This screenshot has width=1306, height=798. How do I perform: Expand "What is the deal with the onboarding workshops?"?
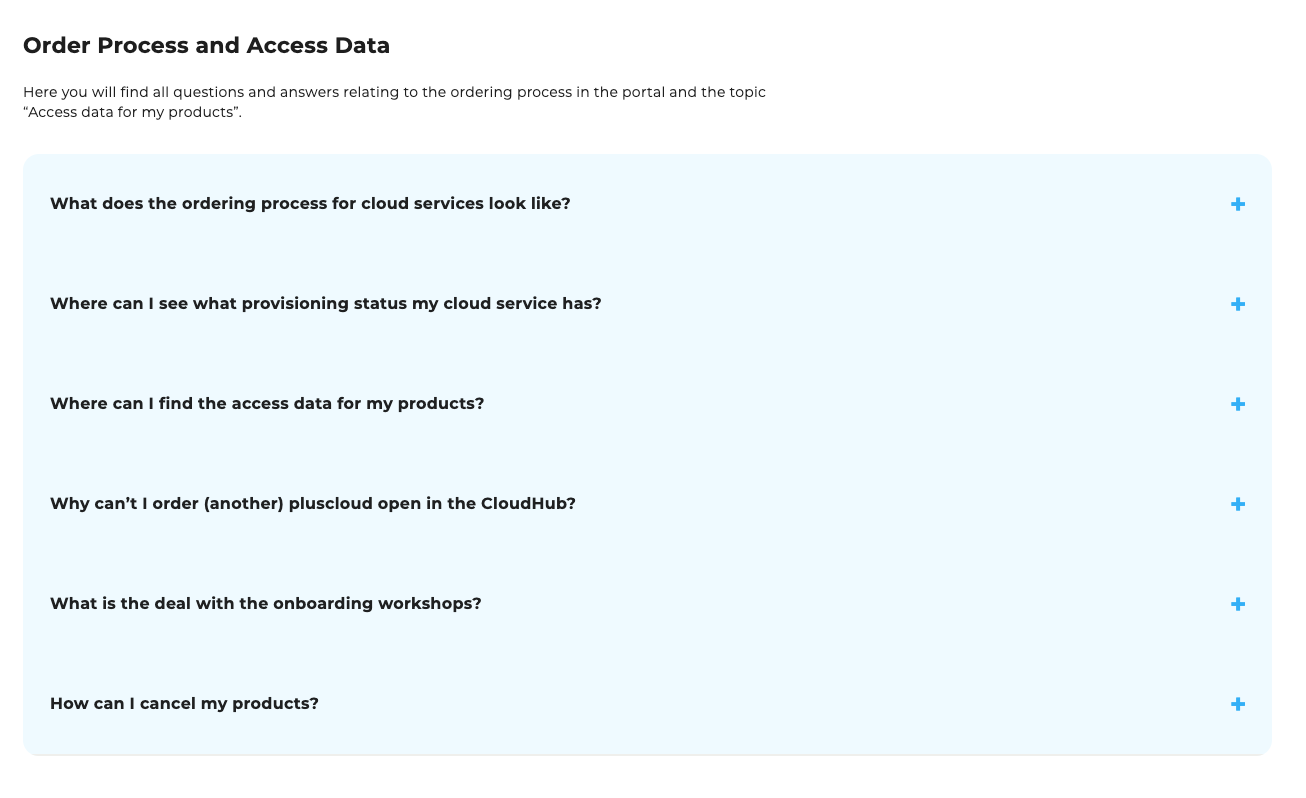pyautogui.click(x=265, y=604)
